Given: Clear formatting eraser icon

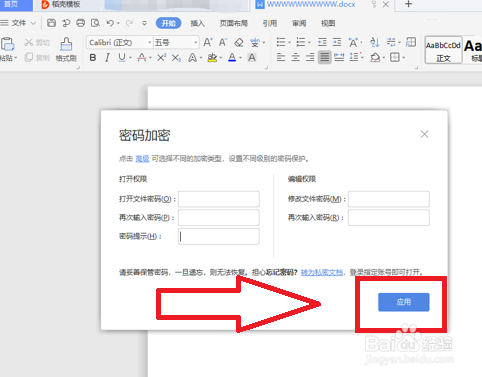Looking at the screenshot, I should pos(239,42).
